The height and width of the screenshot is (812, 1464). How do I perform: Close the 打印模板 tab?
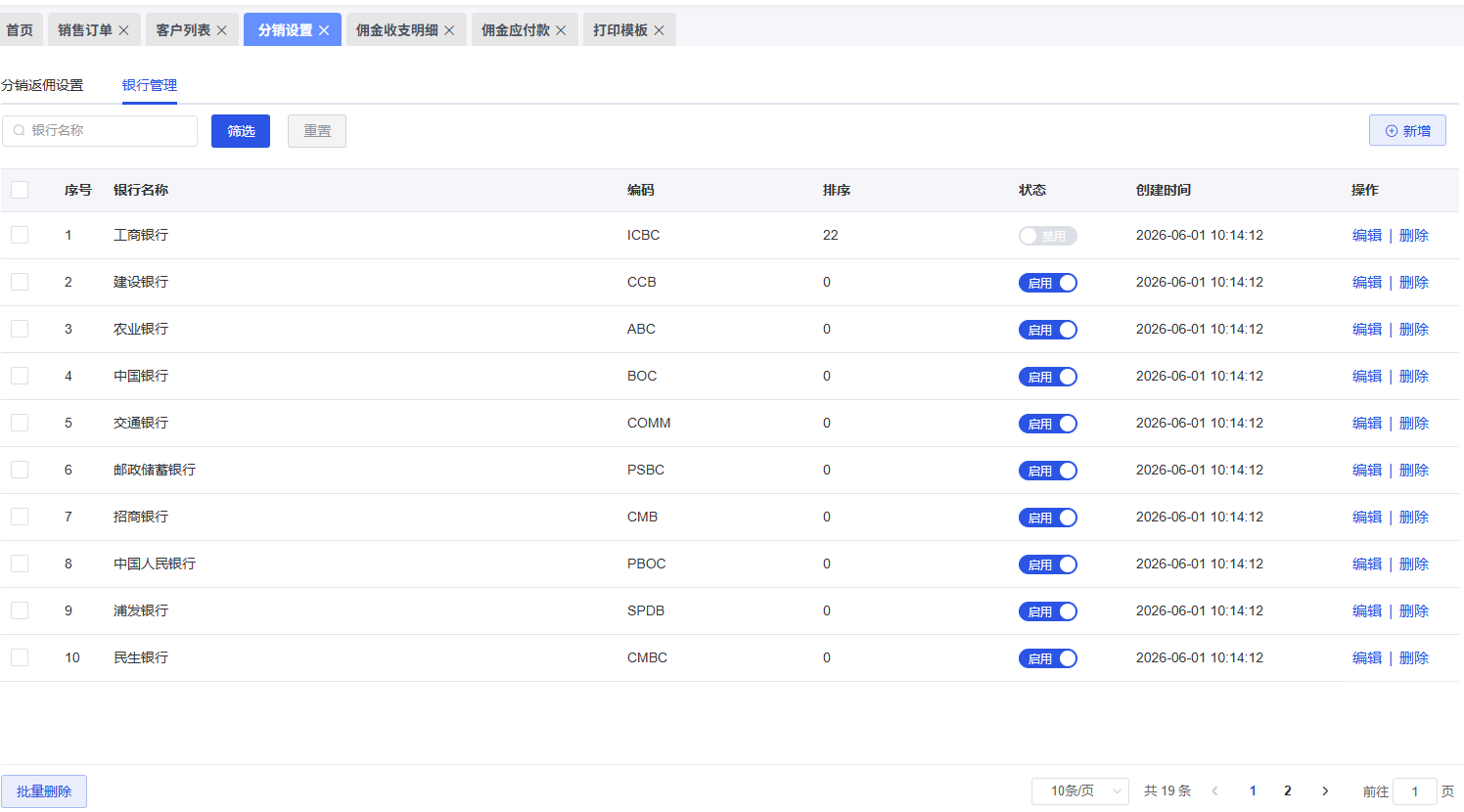tap(660, 30)
